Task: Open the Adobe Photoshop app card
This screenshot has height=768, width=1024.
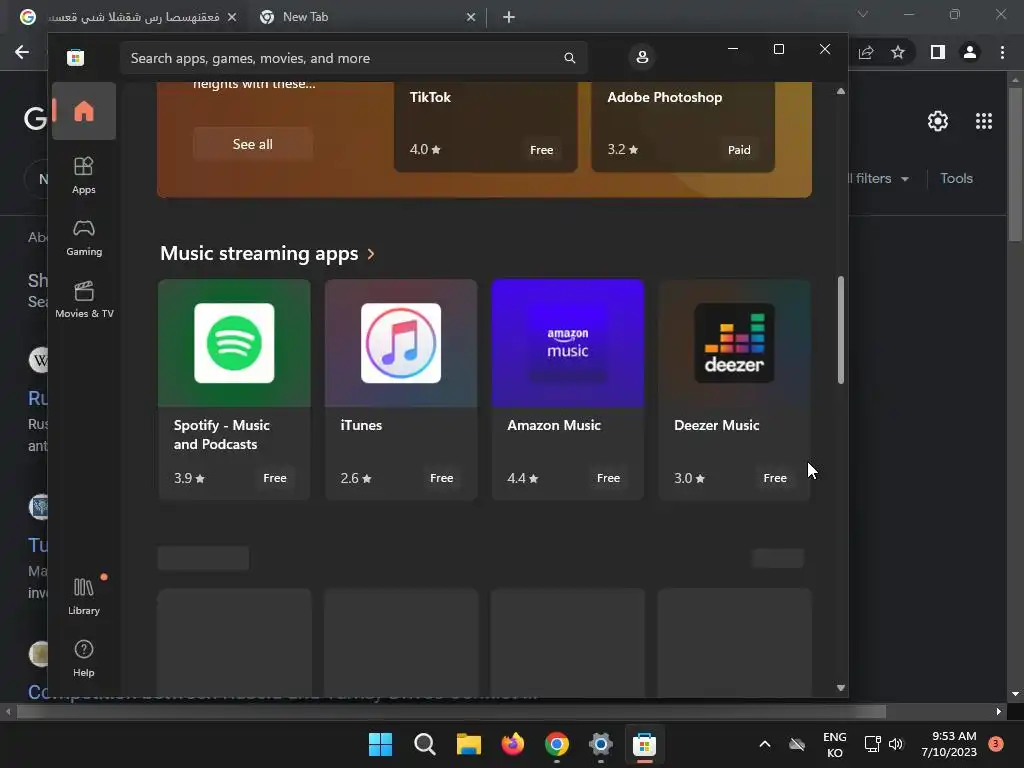Action: [x=683, y=127]
